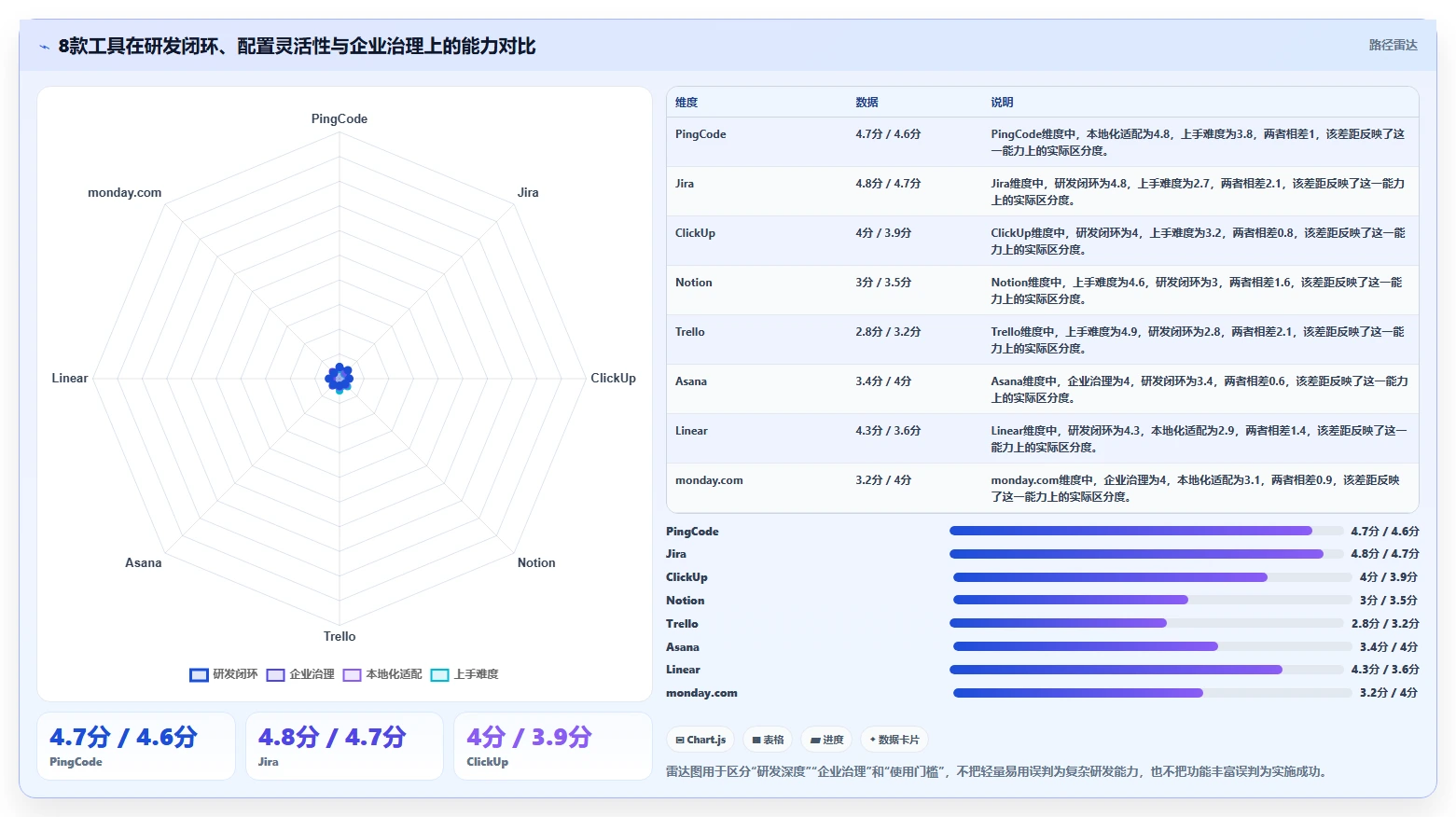Click the page title starting with 8款工具
This screenshot has height=817, width=1456.
coord(297,47)
